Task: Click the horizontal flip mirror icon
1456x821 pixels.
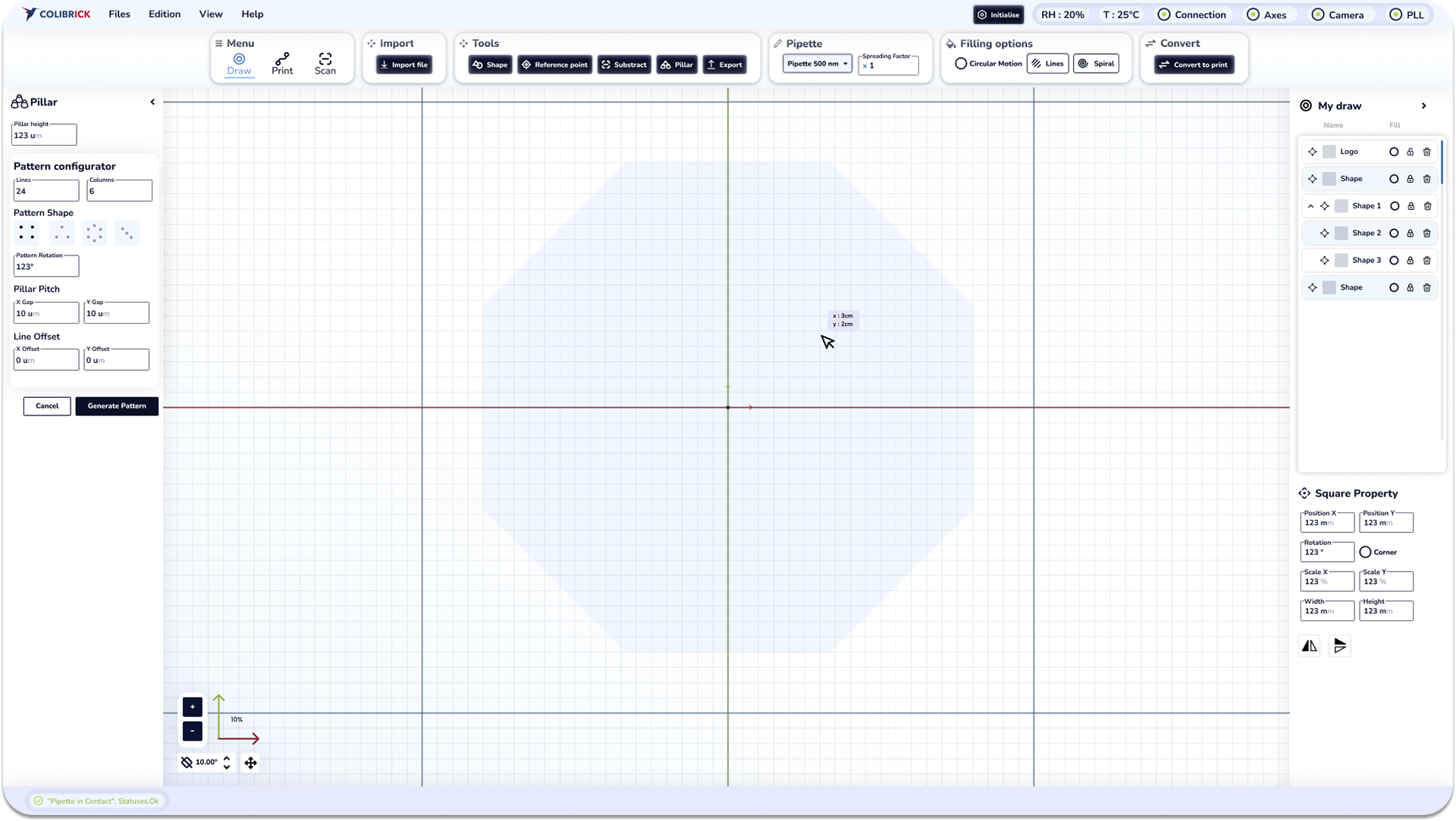Action: (1310, 646)
